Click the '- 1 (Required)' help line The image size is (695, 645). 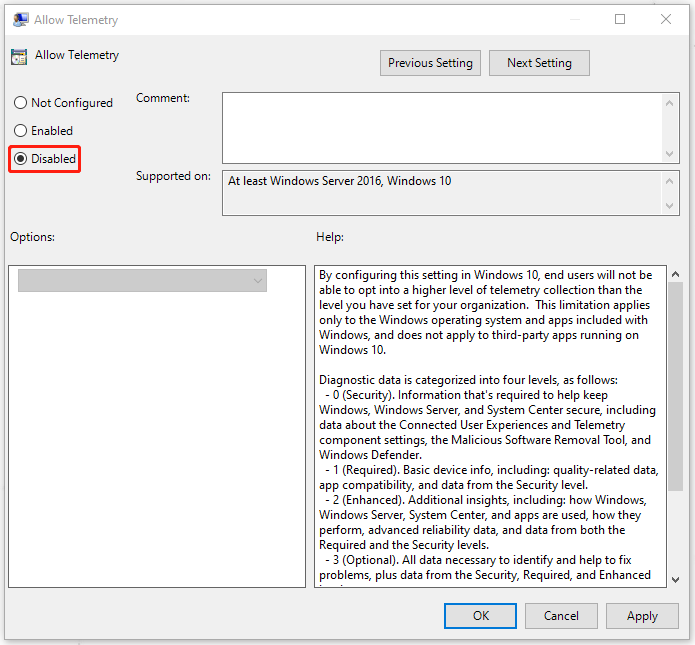click(492, 470)
